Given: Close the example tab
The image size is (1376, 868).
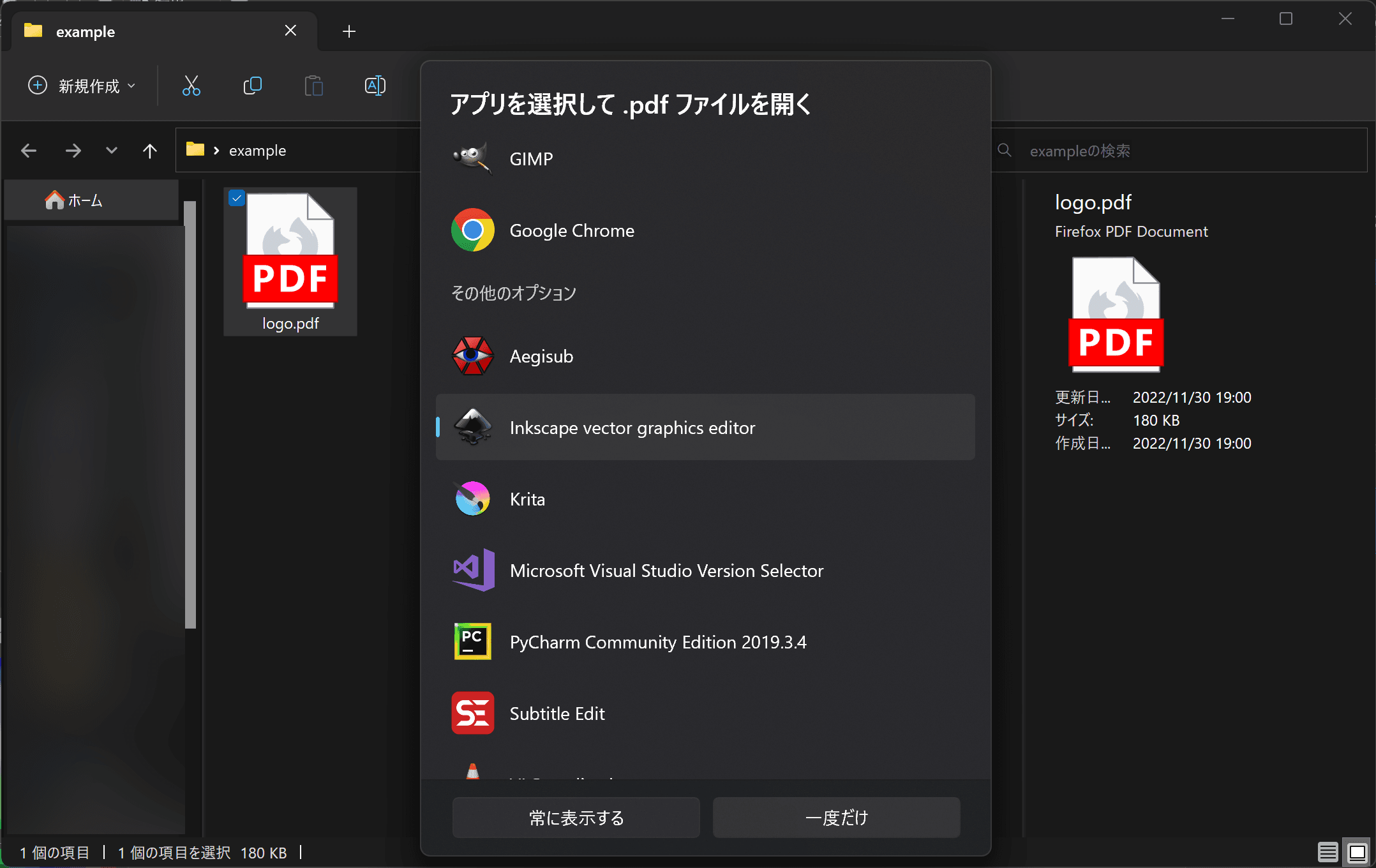Looking at the screenshot, I should [290, 31].
